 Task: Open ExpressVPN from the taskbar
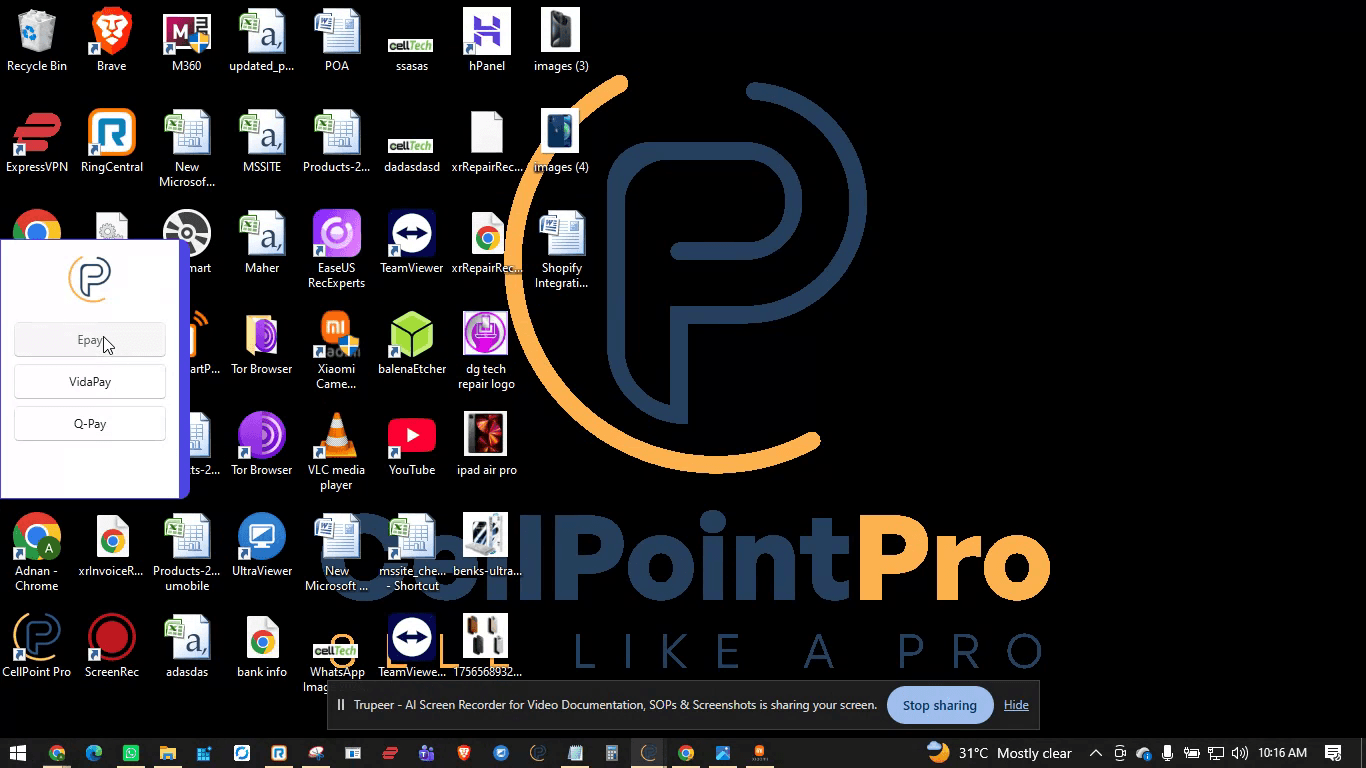[x=390, y=753]
